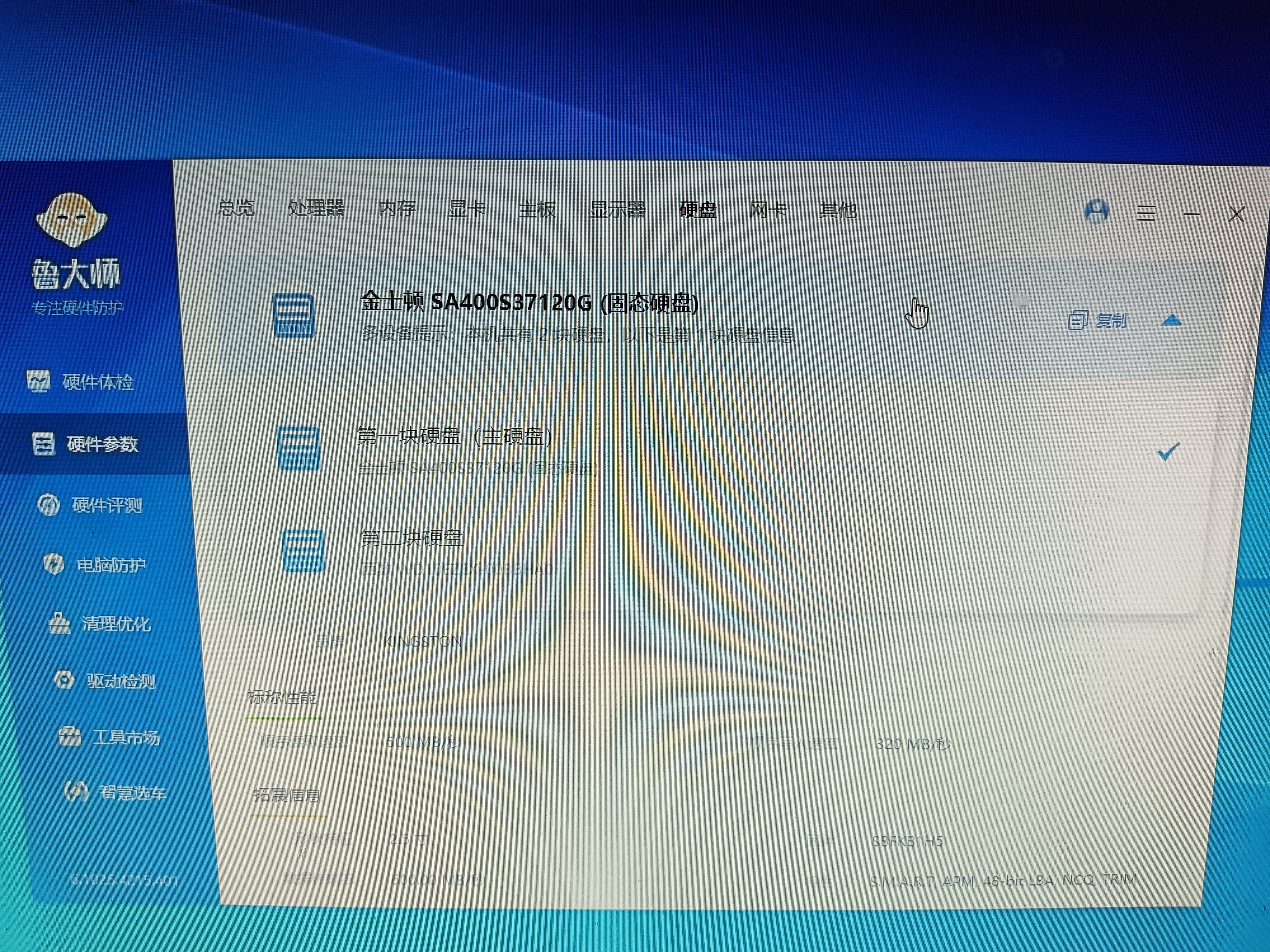Open the 其他 tab
The width and height of the screenshot is (1270, 952).
pos(838,210)
